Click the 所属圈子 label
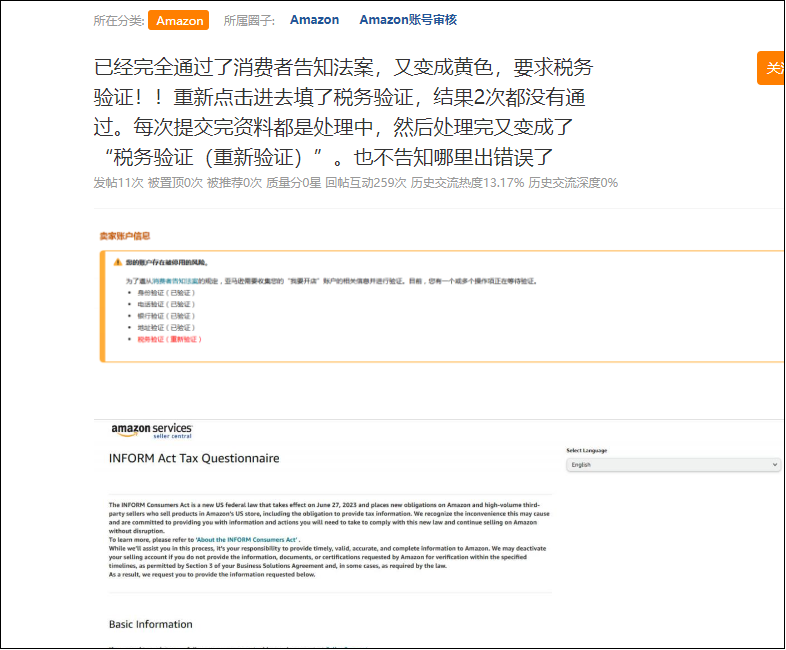786x650 pixels. pyautogui.click(x=249, y=21)
